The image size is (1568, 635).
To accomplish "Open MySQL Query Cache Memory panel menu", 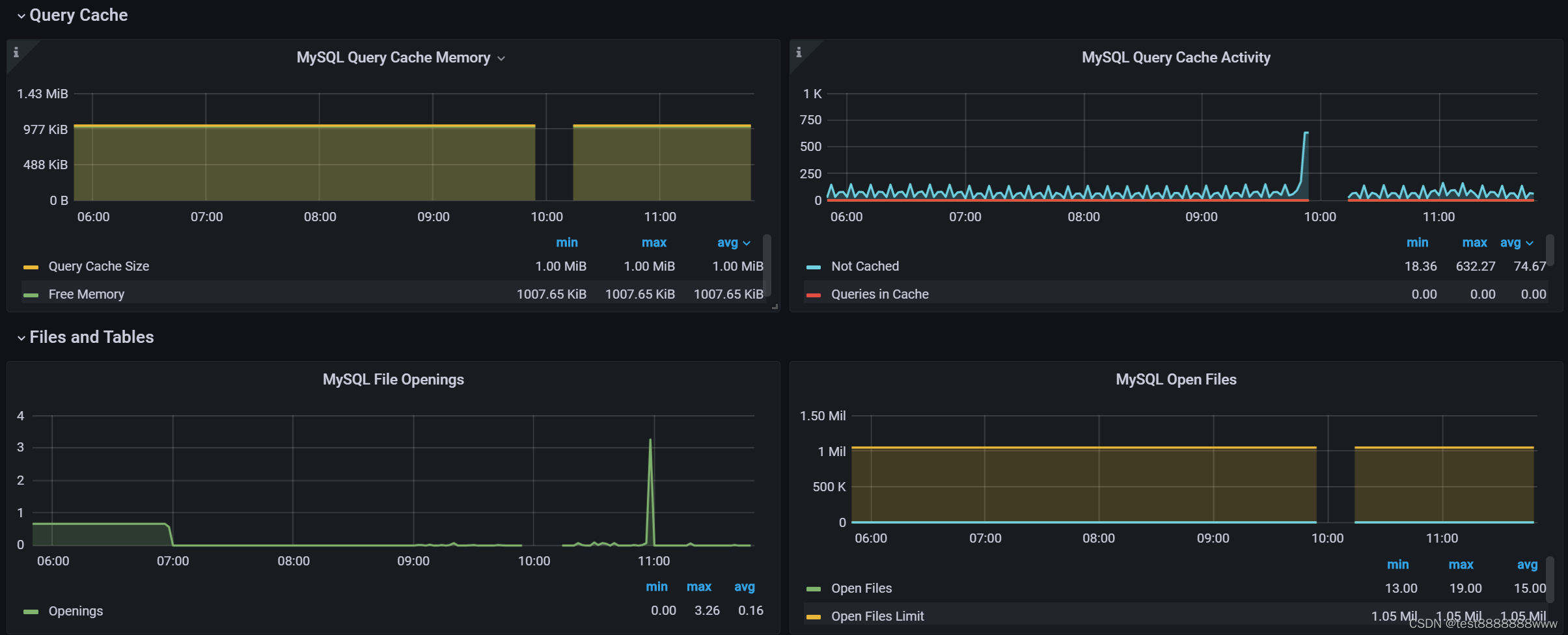I will [x=400, y=57].
